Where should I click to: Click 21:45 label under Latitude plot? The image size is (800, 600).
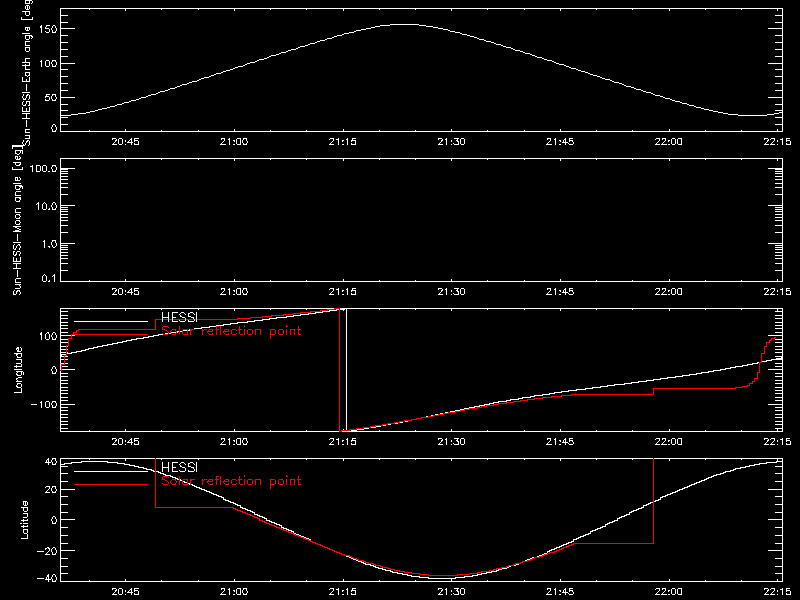coord(560,592)
